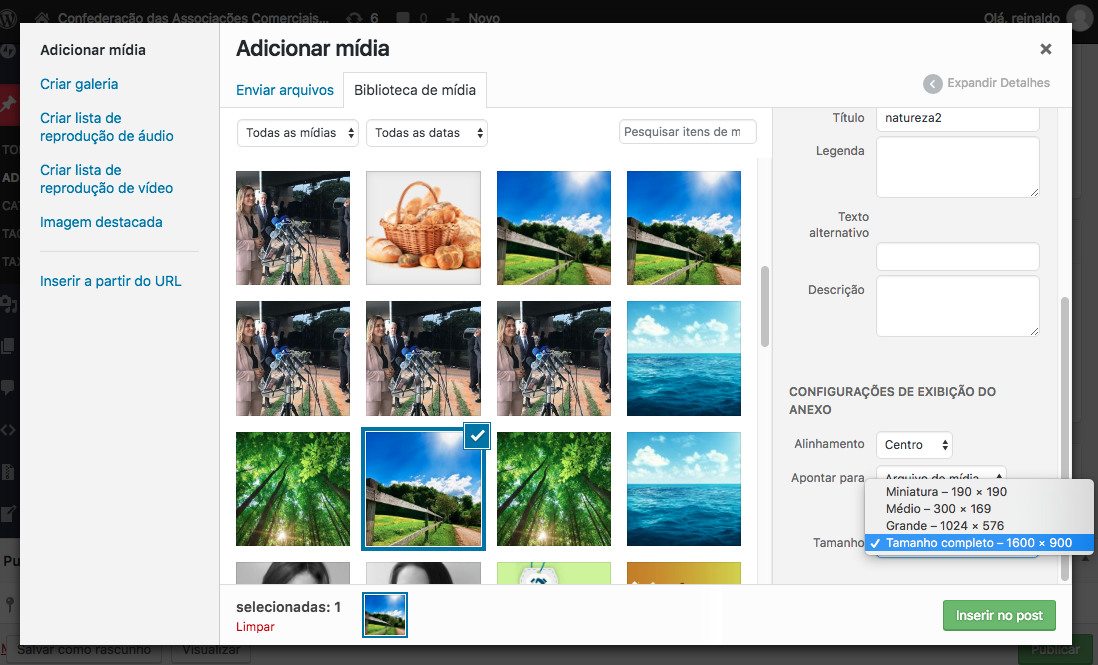Open the Apontar para dropdown

click(940, 472)
